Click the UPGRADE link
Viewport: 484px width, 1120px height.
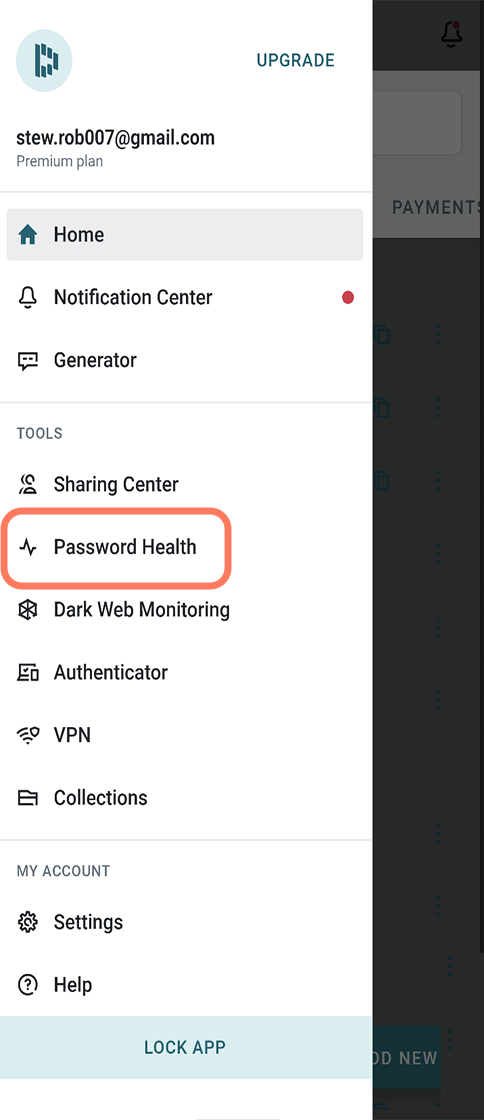pos(296,61)
